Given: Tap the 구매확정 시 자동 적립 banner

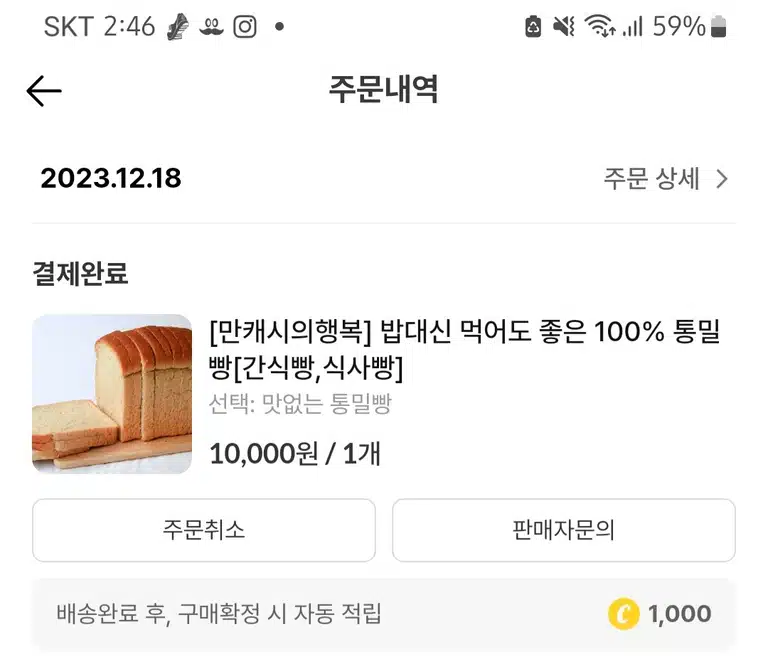Looking at the screenshot, I should click(x=384, y=614).
